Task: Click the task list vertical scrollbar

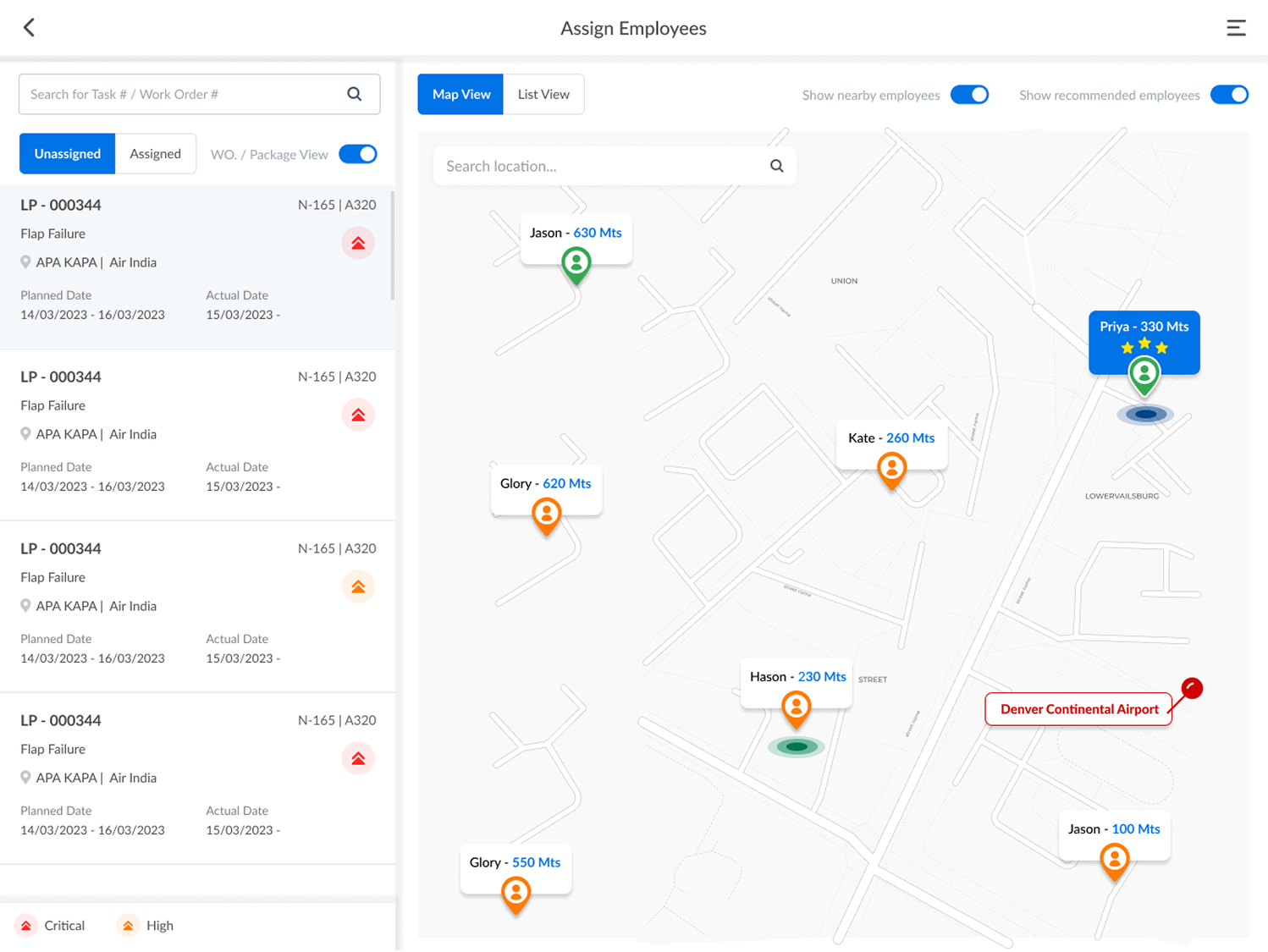Action: (392, 245)
